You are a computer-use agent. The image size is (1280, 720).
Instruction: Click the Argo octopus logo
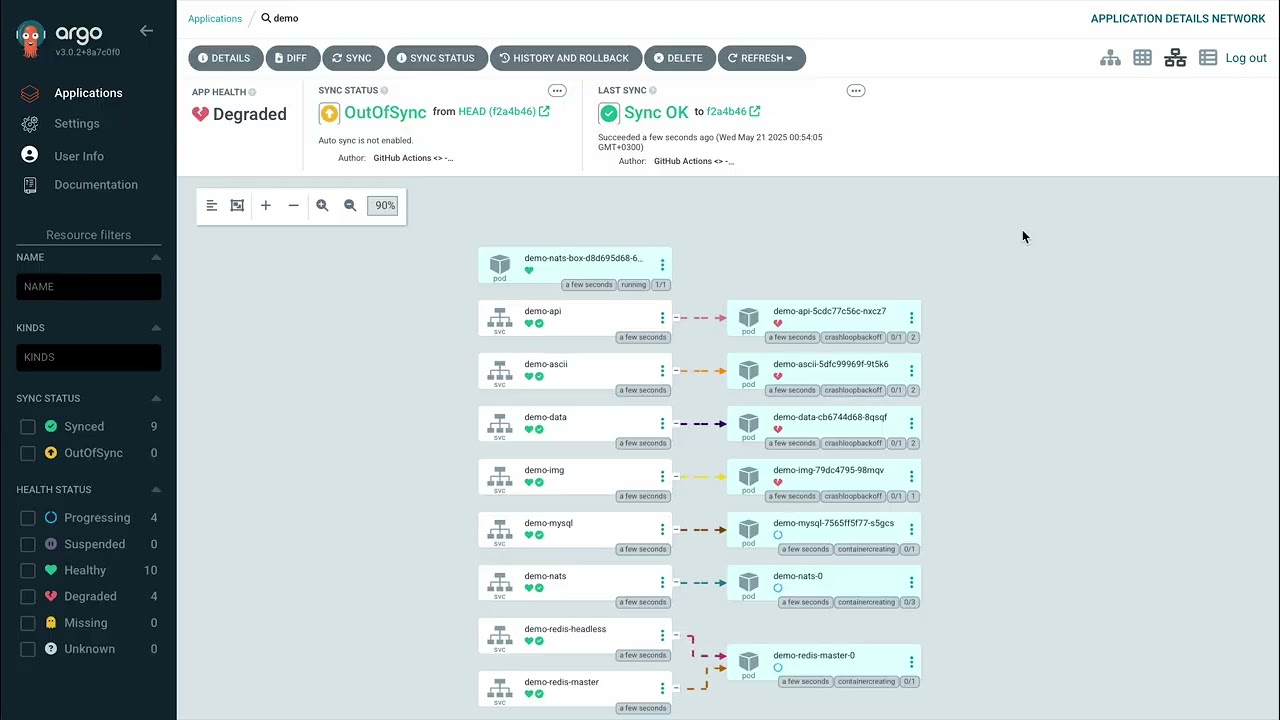30,40
